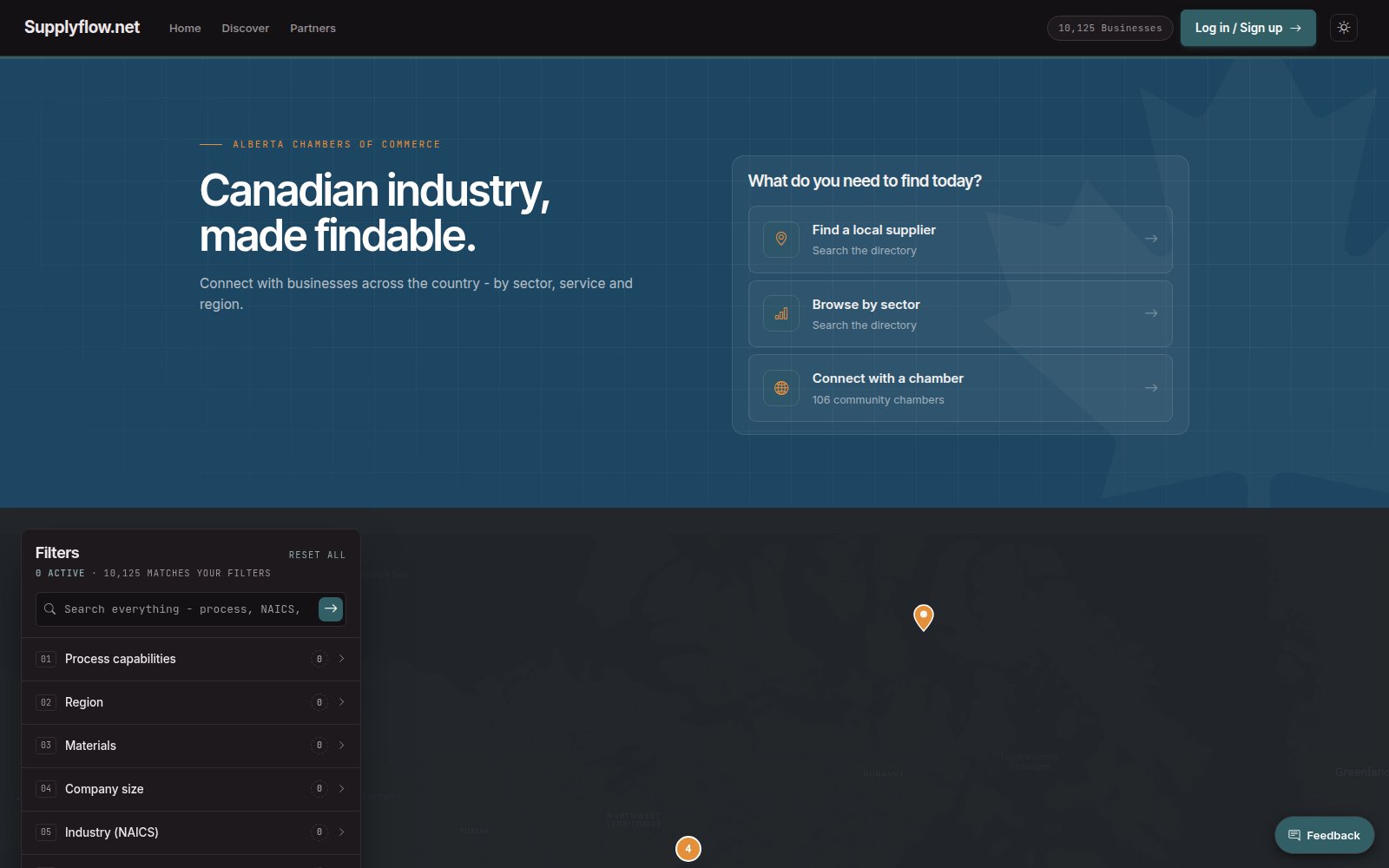The image size is (1389, 868).
Task: Click the 10,125 Businesses badge
Action: tap(1110, 28)
